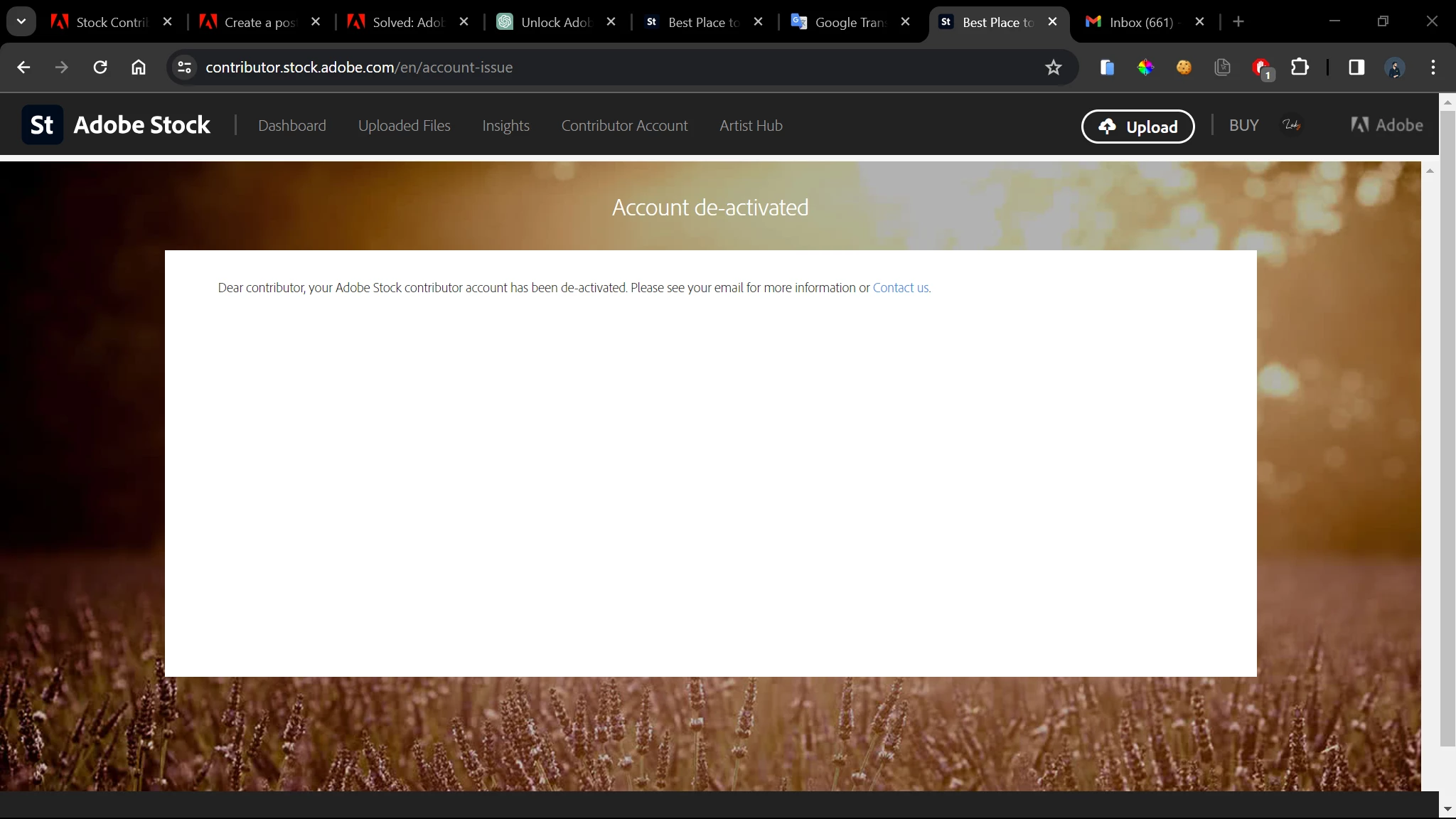Click the Adobe Stock St logo icon
1456x819 pixels.
42,125
